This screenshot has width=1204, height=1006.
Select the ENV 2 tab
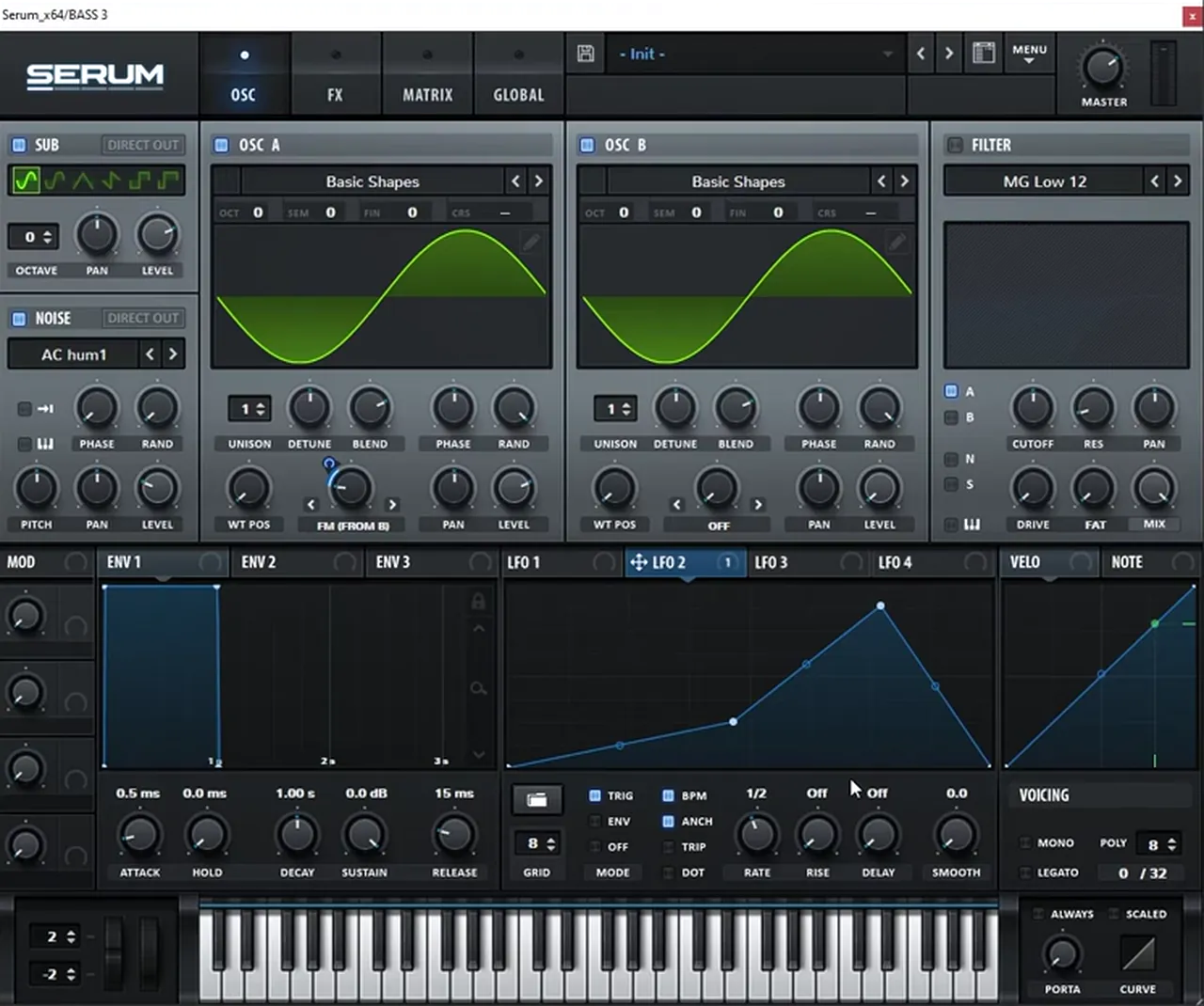(x=295, y=562)
